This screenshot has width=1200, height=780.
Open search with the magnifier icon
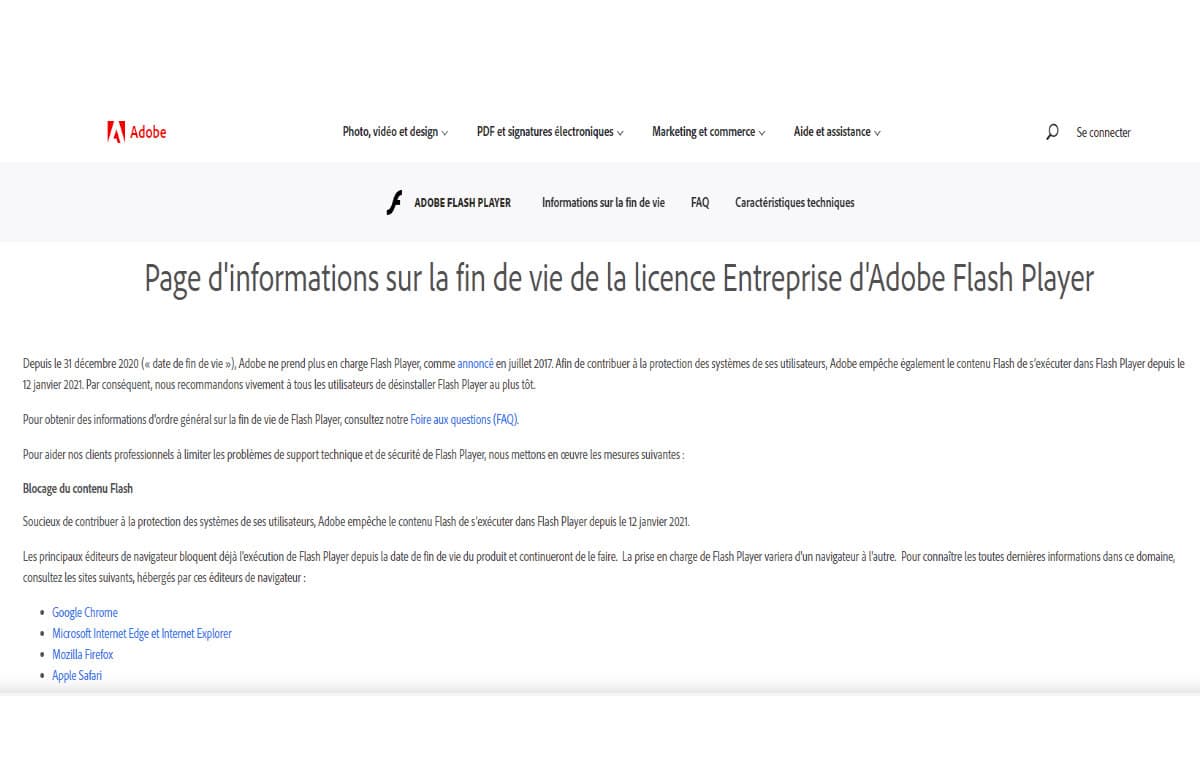pyautogui.click(x=1051, y=131)
